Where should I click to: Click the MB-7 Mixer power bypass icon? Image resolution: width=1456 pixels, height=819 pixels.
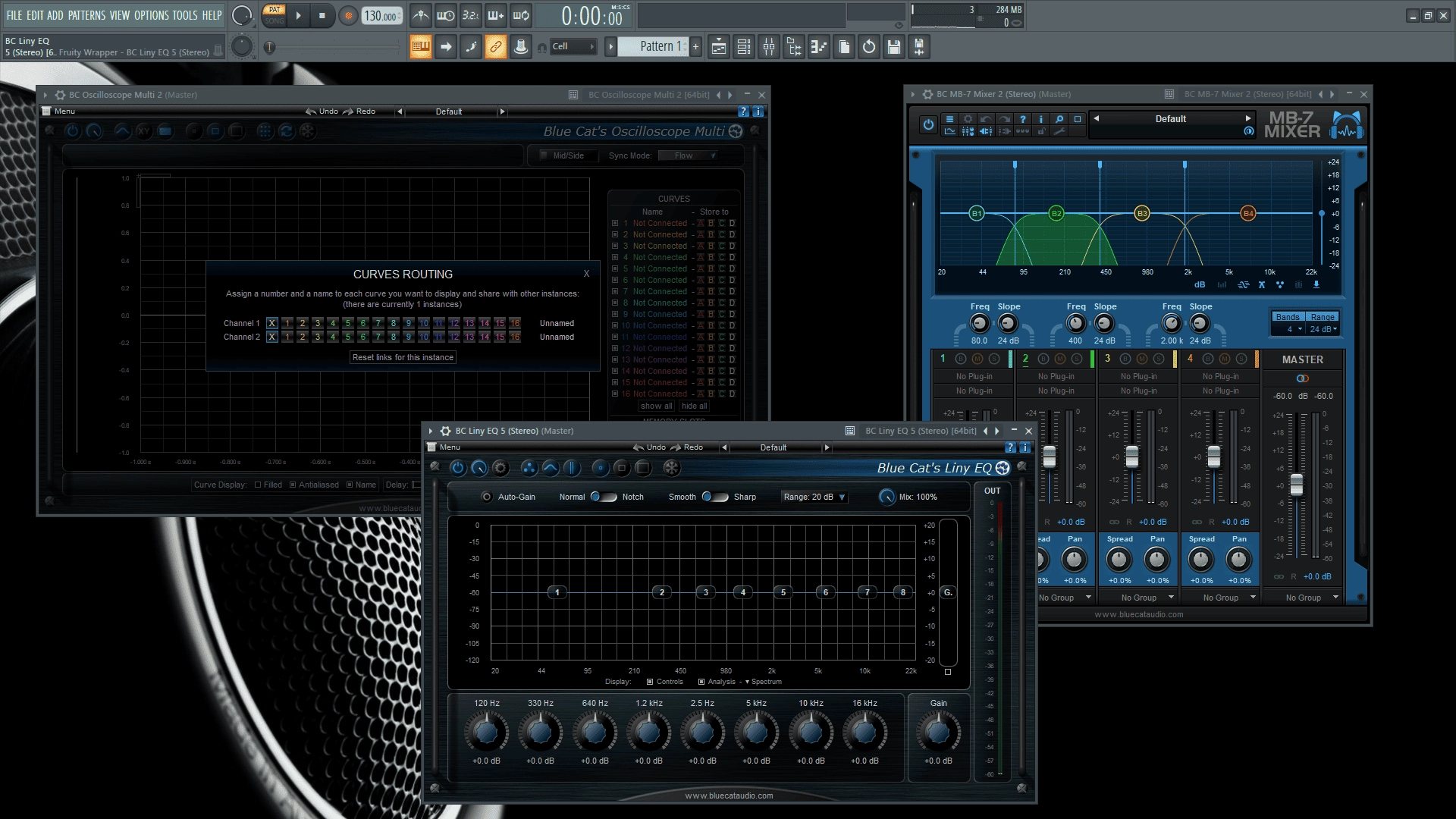(928, 125)
